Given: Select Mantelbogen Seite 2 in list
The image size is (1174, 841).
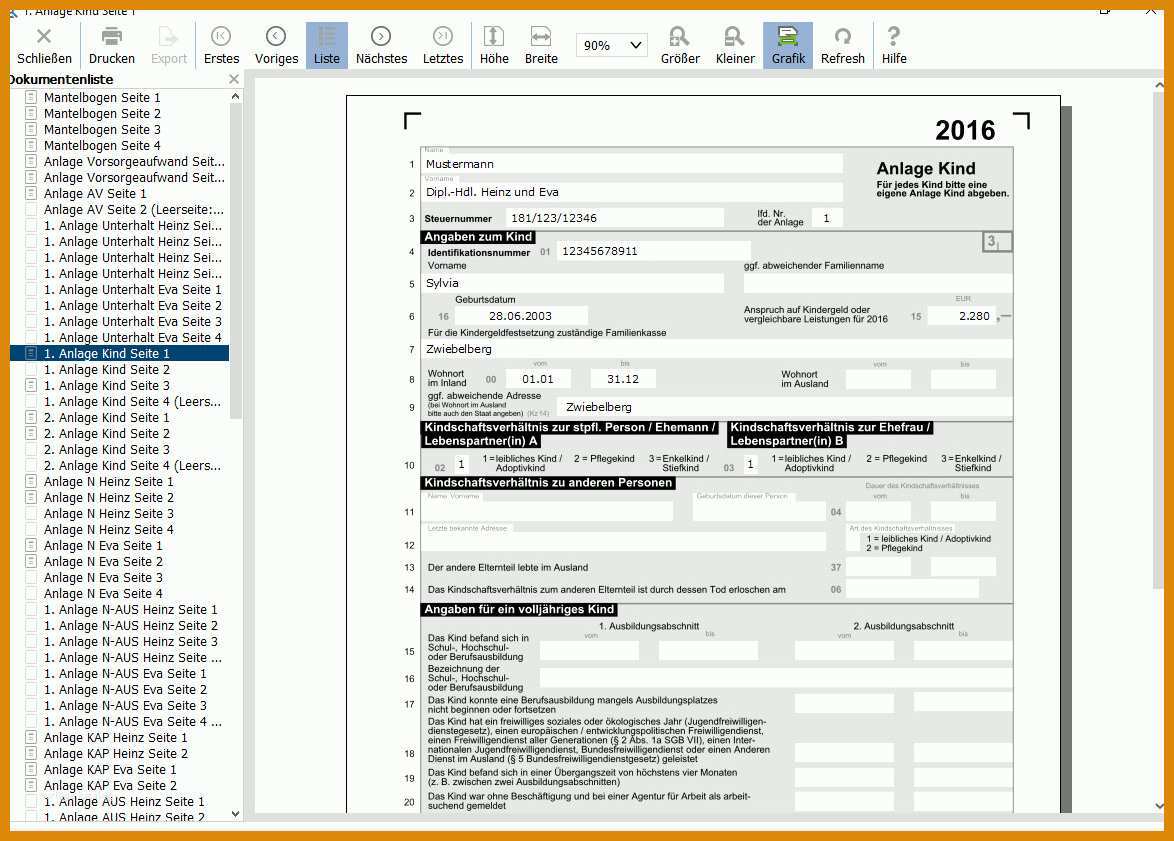Looking at the screenshot, I should coord(102,114).
